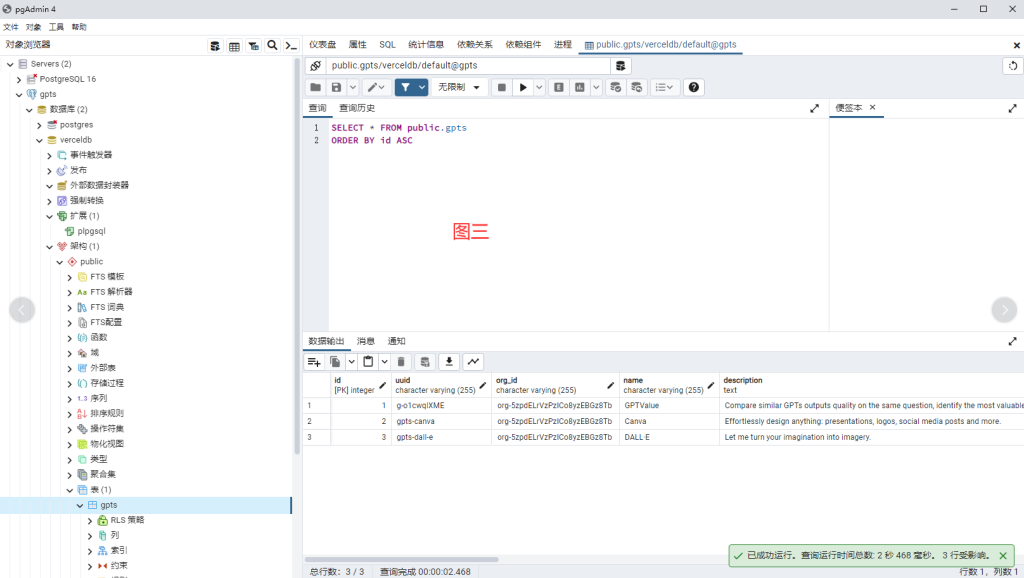The width and height of the screenshot is (1024, 578).
Task: Click the edit pencil icon in uuid column header
Action: click(483, 385)
